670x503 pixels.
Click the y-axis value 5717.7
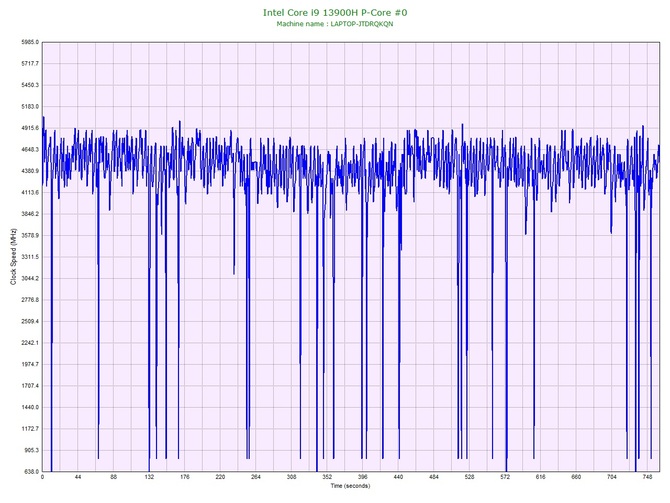[x=30, y=64]
